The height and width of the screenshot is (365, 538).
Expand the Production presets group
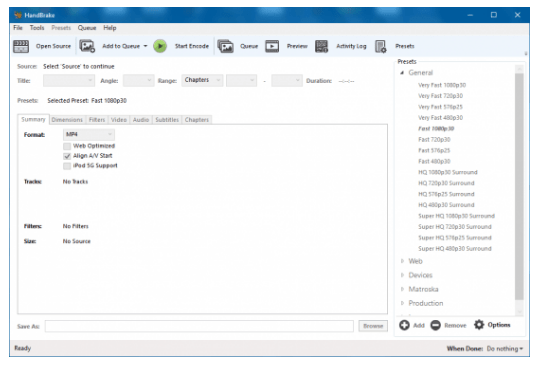click(402, 303)
